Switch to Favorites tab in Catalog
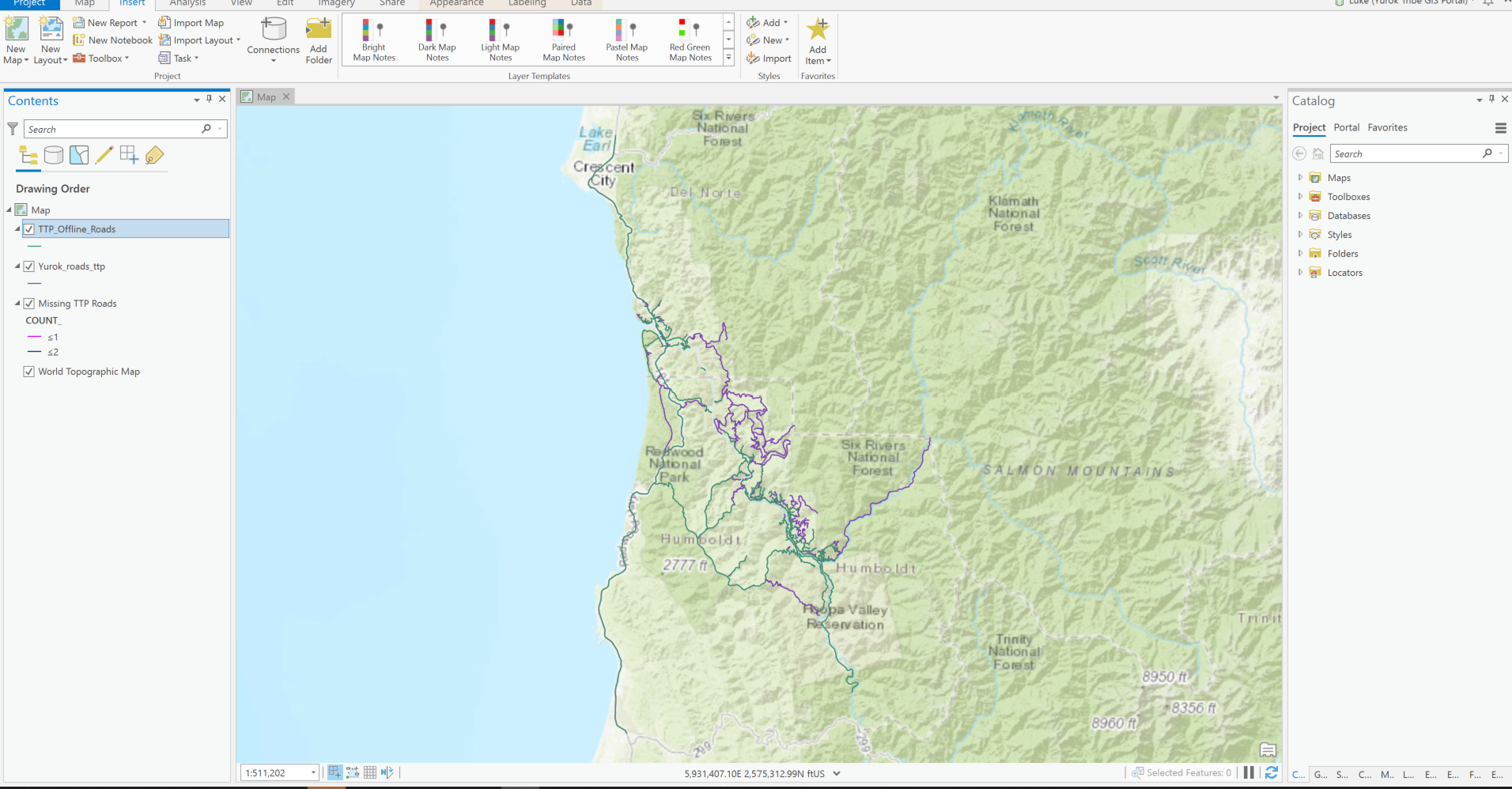This screenshot has height=789, width=1512. 1387,127
